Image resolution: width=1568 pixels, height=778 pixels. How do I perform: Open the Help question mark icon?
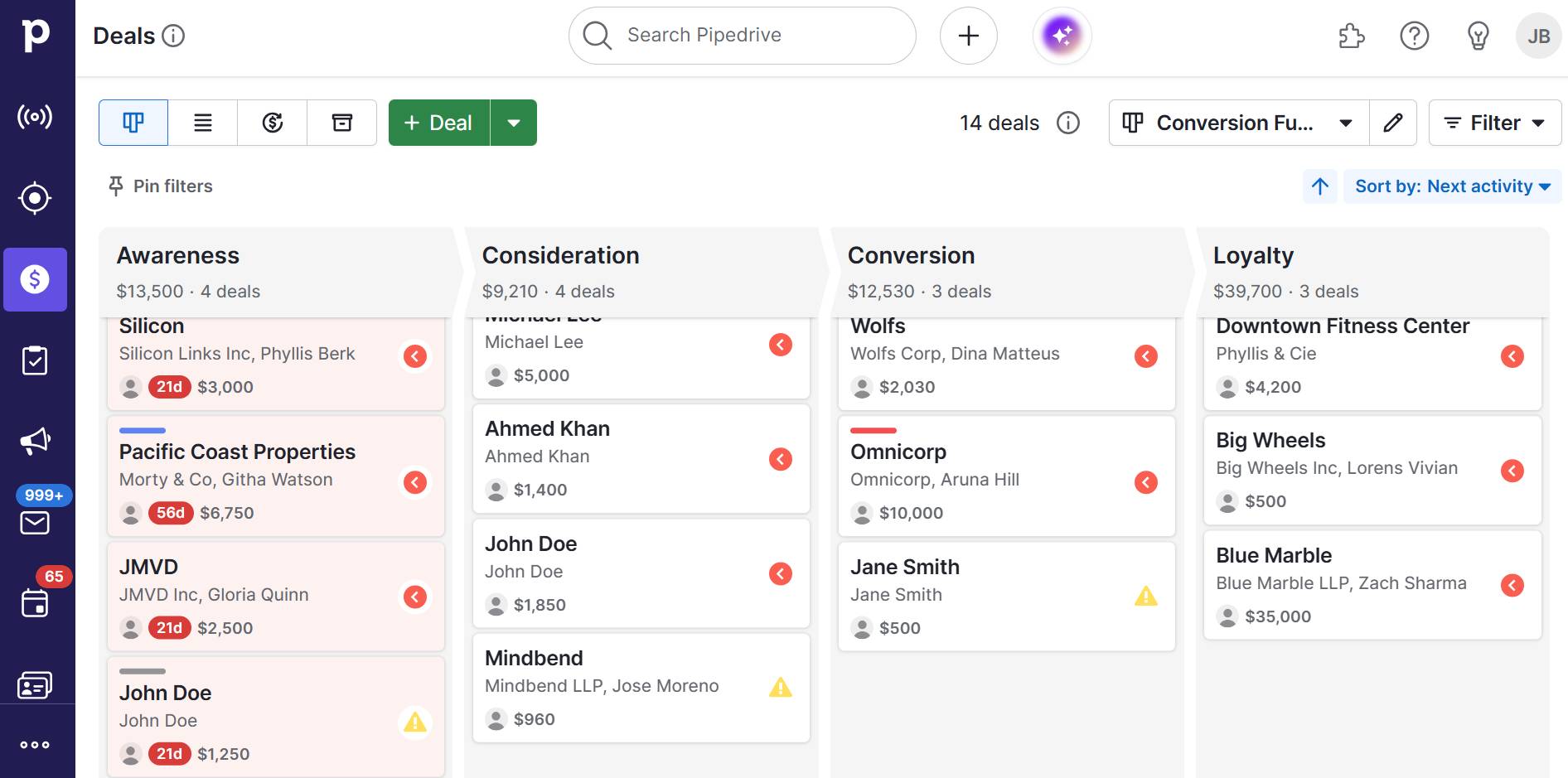[1414, 36]
